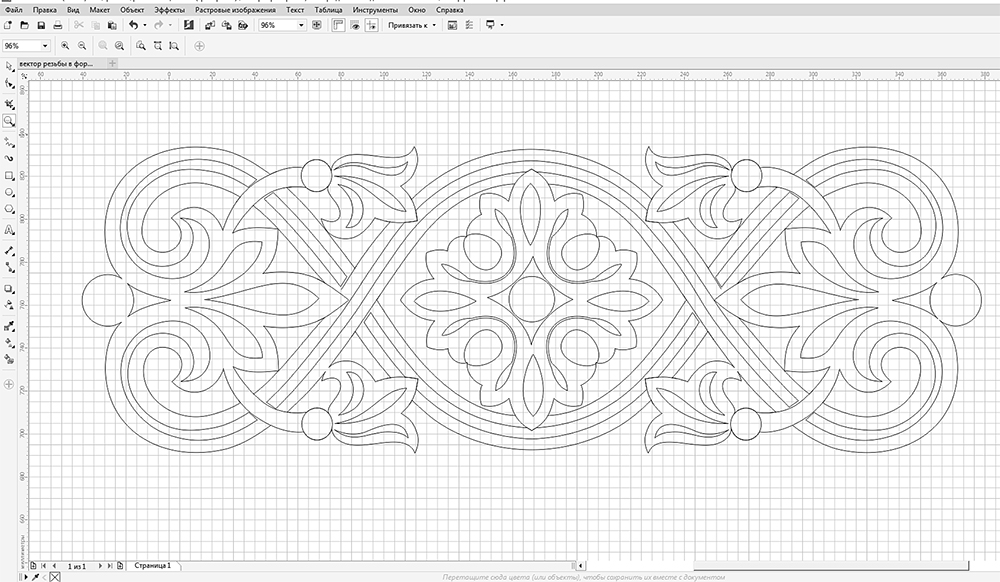Select the Rectangle tool

10,175
